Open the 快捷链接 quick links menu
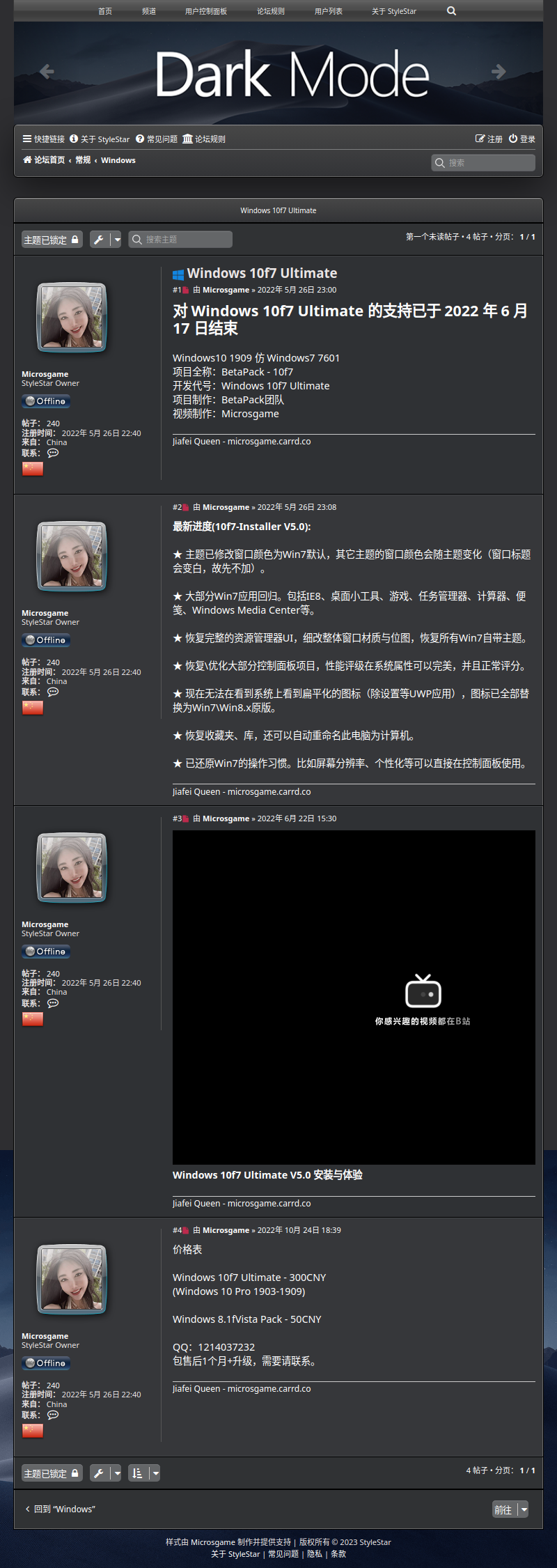Screen dimensions: 557x1568 pyautogui.click(x=43, y=139)
